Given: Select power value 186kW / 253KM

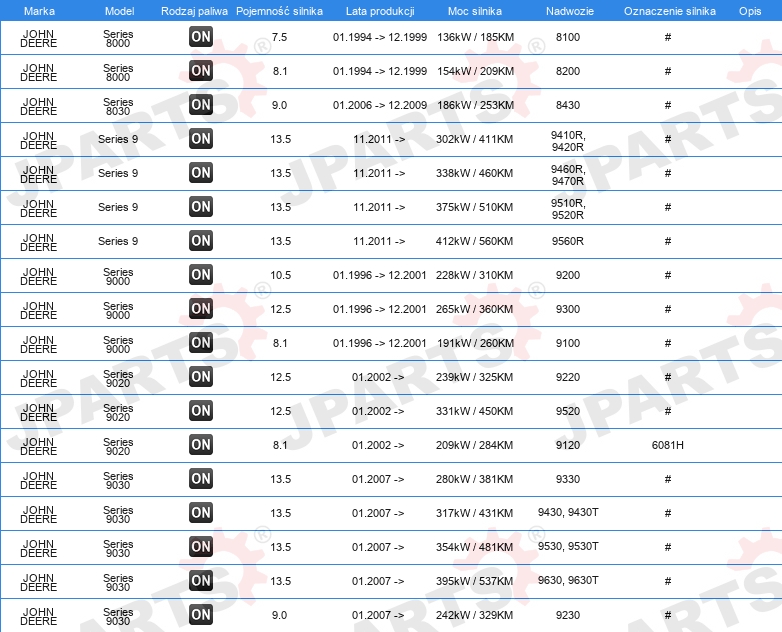Looking at the screenshot, I should pyautogui.click(x=475, y=105).
